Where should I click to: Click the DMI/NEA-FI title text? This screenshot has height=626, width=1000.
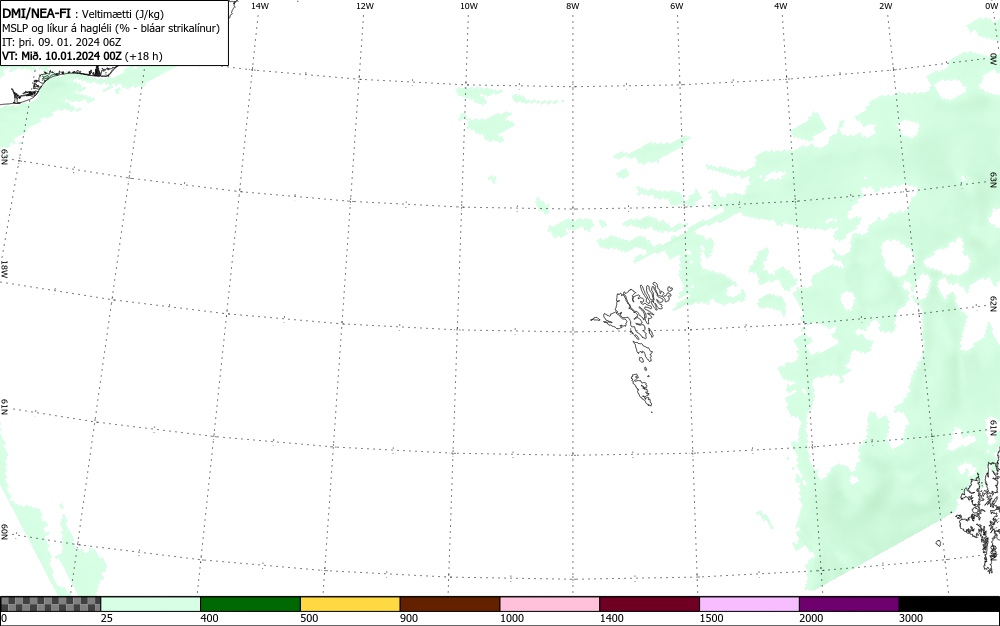(36, 13)
